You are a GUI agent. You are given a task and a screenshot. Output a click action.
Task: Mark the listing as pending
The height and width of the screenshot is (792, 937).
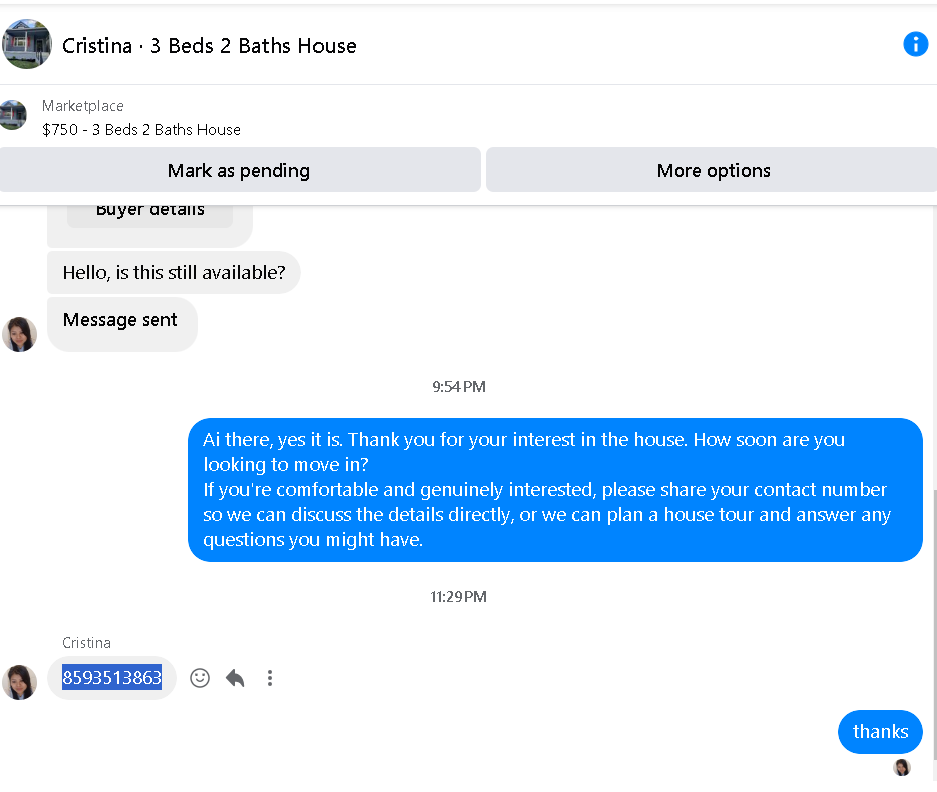240,170
